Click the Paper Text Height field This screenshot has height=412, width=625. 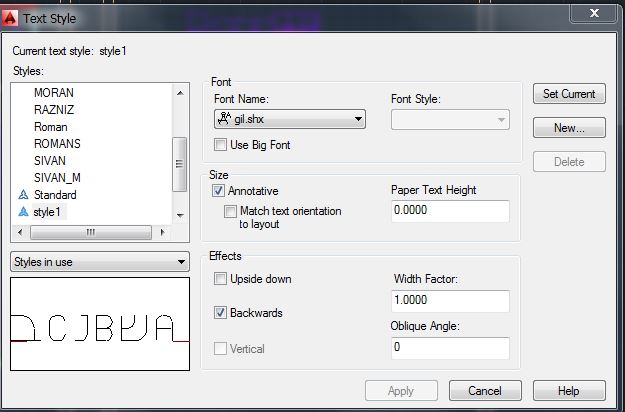pyautogui.click(x=451, y=211)
